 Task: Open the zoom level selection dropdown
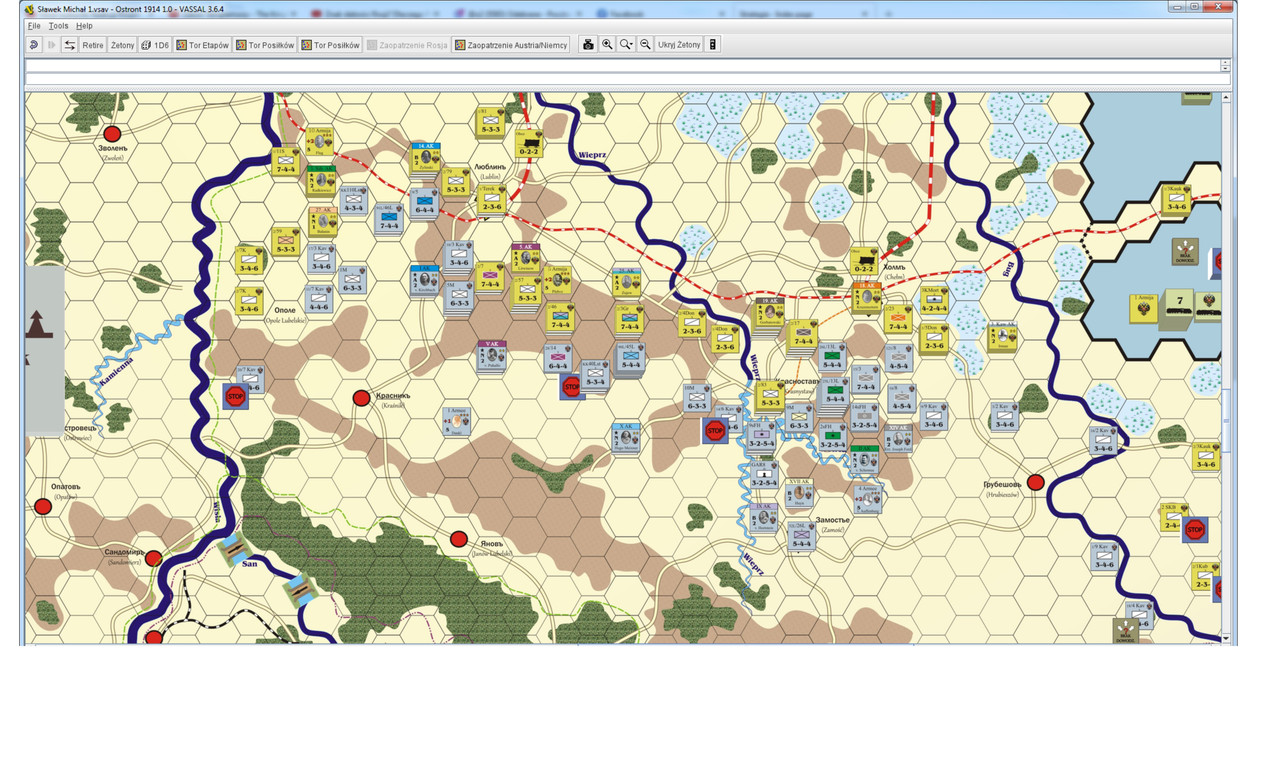(626, 45)
